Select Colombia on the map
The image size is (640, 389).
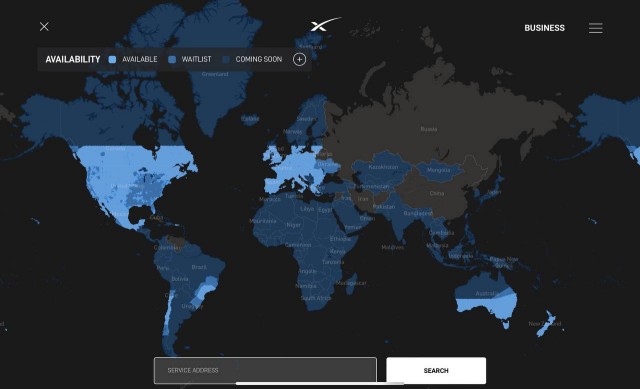pos(167,248)
